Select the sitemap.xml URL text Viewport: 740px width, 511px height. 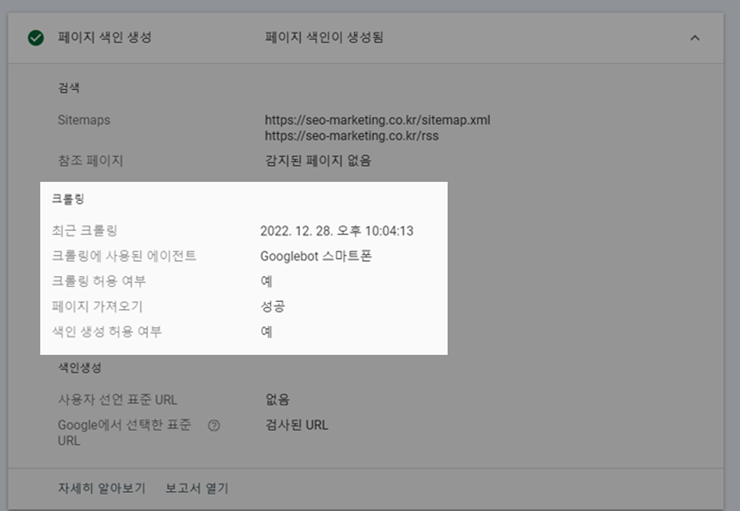377,120
